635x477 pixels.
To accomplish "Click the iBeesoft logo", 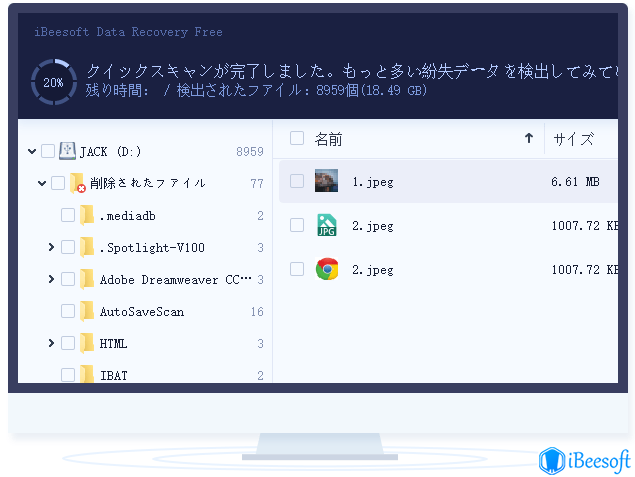I will [x=584, y=460].
